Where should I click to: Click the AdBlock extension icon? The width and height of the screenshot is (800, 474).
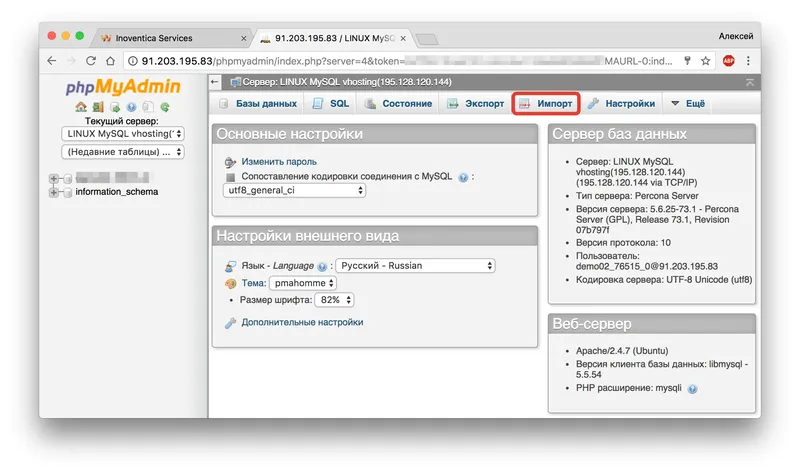(x=729, y=61)
